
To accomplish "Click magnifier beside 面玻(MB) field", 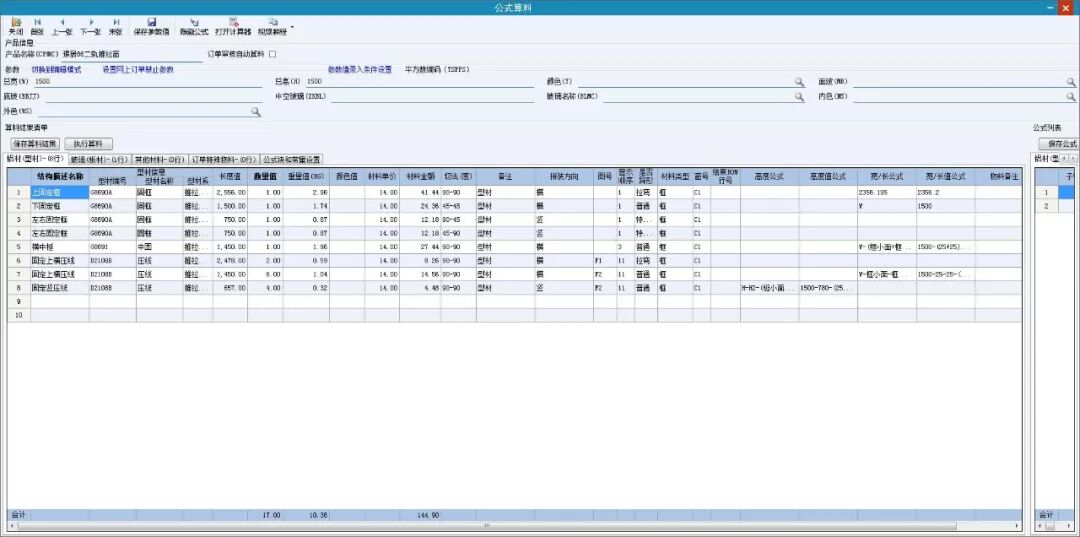I will point(1071,82).
